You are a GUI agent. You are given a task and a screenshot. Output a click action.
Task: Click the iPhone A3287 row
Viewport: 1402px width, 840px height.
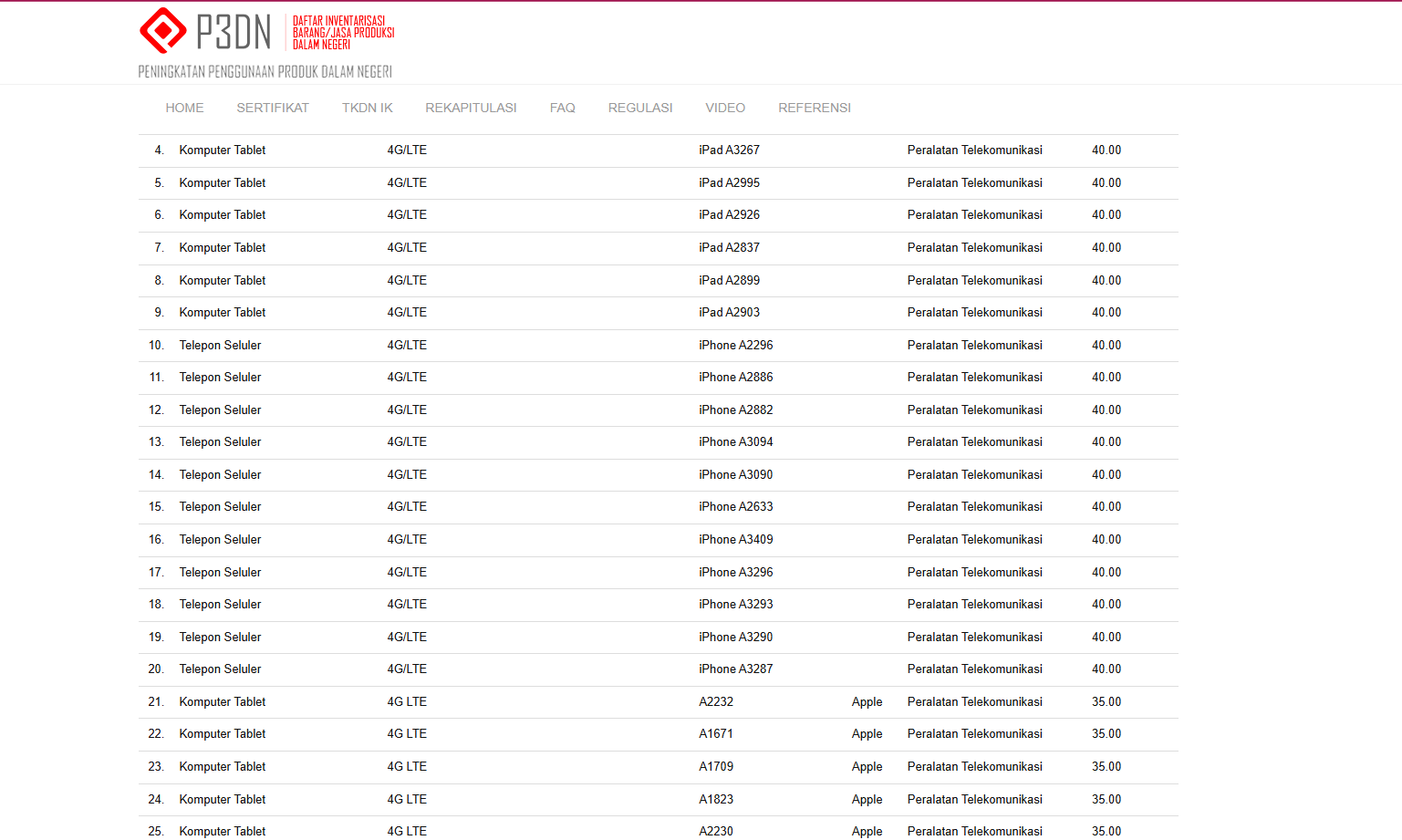(x=735, y=669)
